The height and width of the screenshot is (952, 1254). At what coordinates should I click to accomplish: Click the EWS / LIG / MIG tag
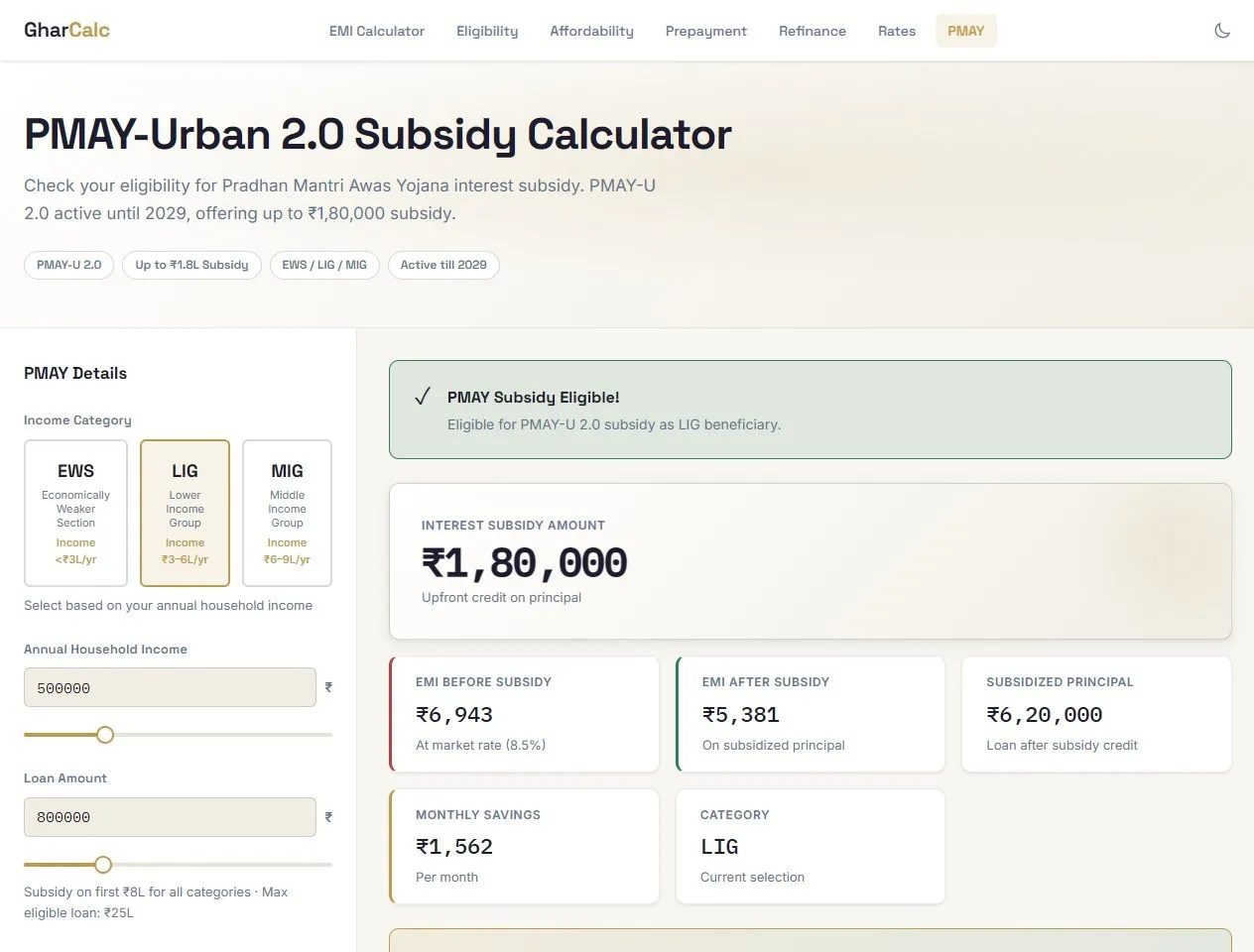point(324,265)
